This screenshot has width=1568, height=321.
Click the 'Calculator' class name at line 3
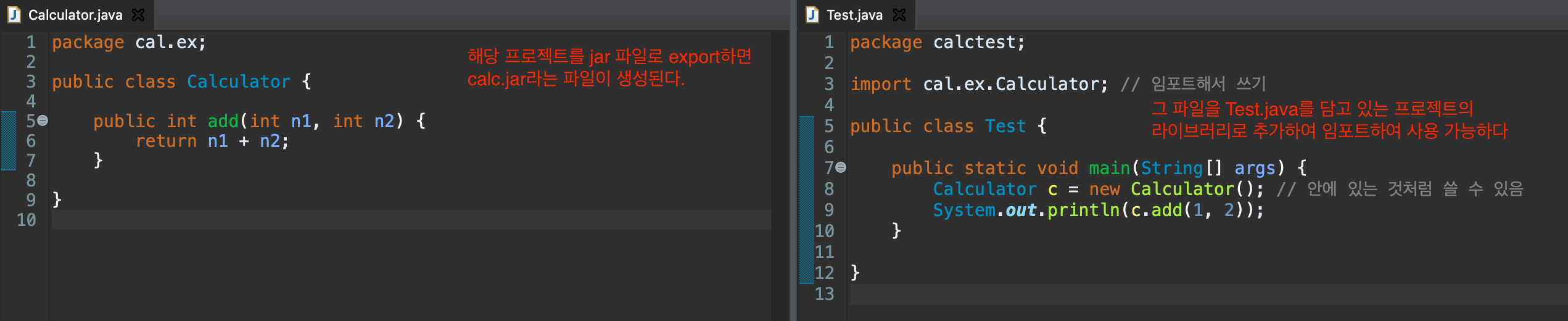tap(239, 82)
